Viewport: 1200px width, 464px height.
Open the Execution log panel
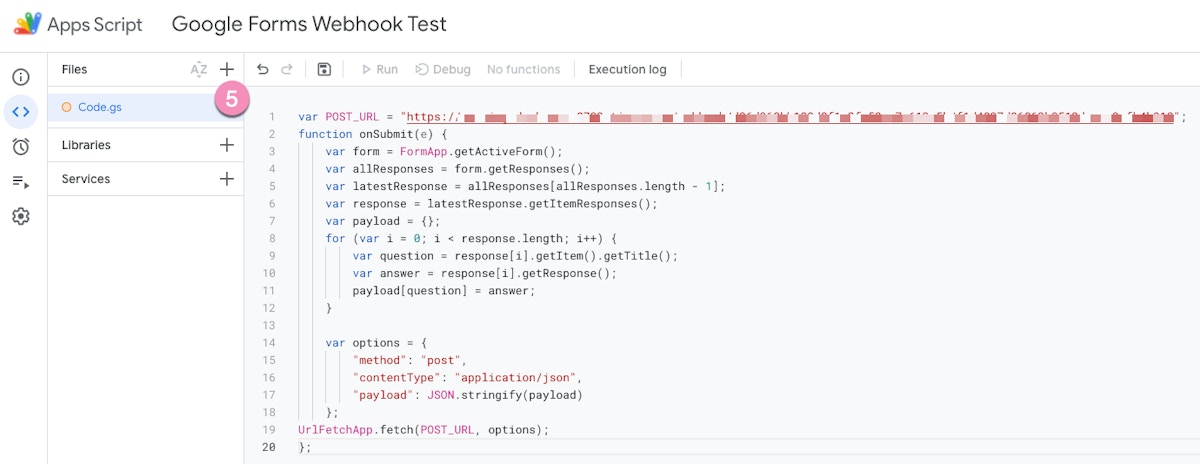pos(627,69)
